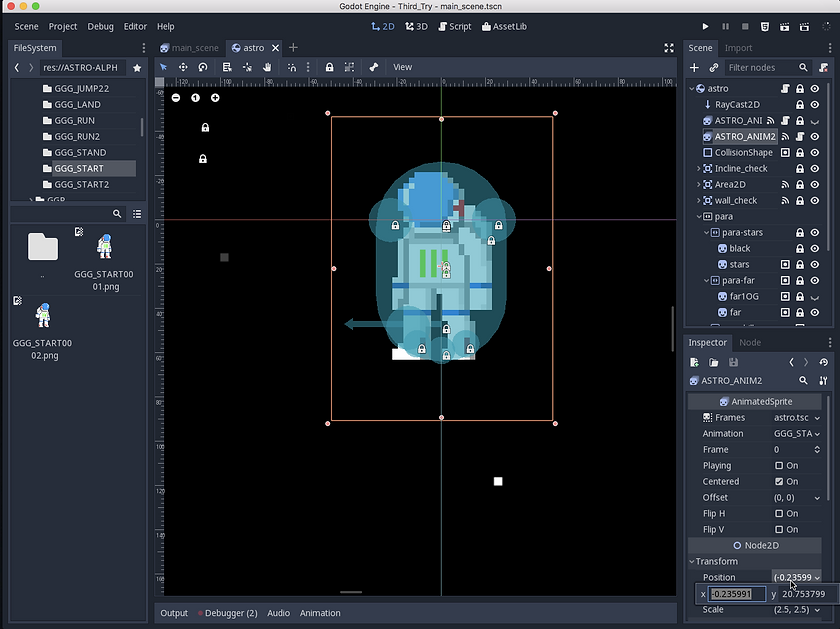Go back in FileSystem history
The image size is (840, 629).
coord(17,68)
